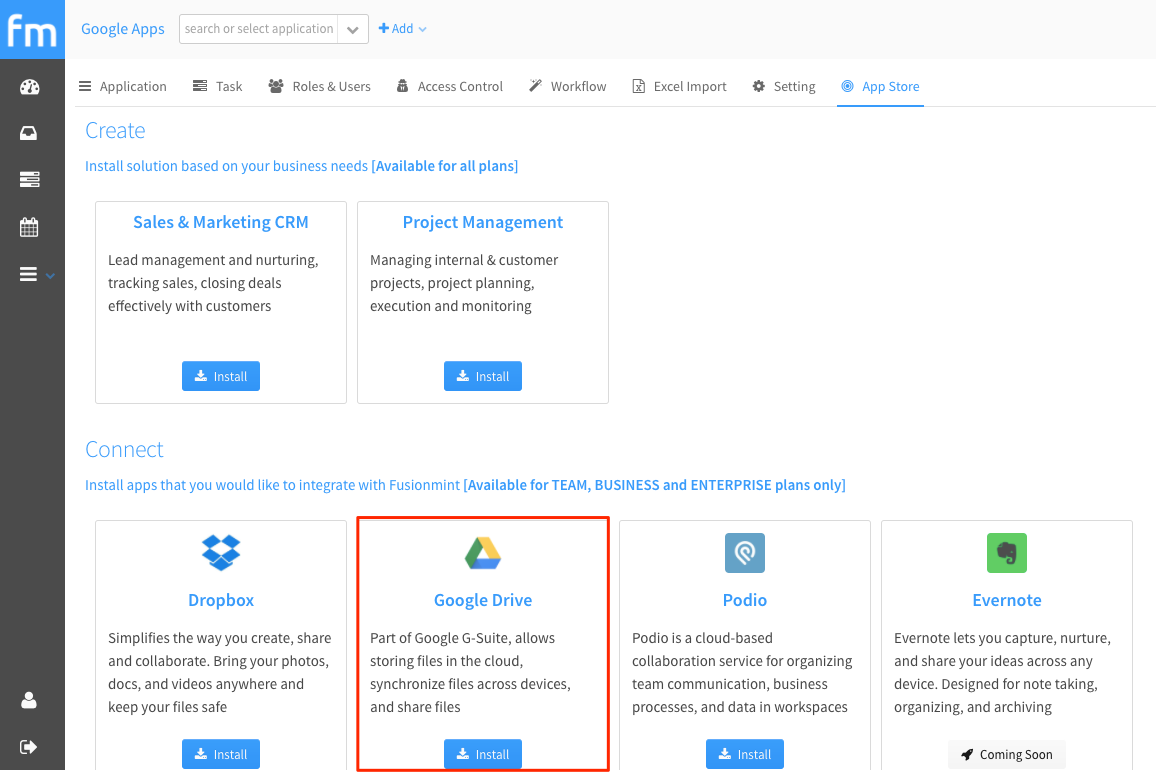Image resolution: width=1156 pixels, height=772 pixels.
Task: Open the Podio title link
Action: (x=745, y=600)
